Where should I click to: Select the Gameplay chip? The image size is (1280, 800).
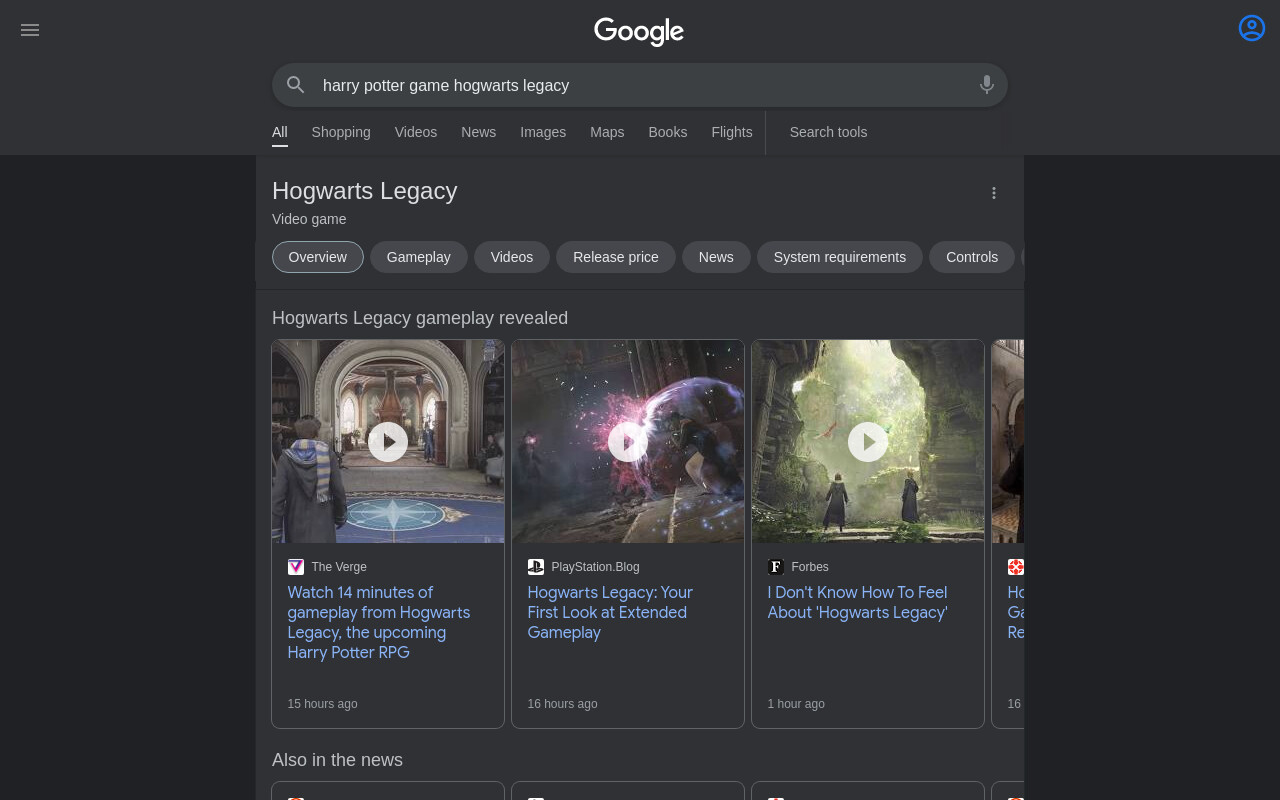coord(419,257)
